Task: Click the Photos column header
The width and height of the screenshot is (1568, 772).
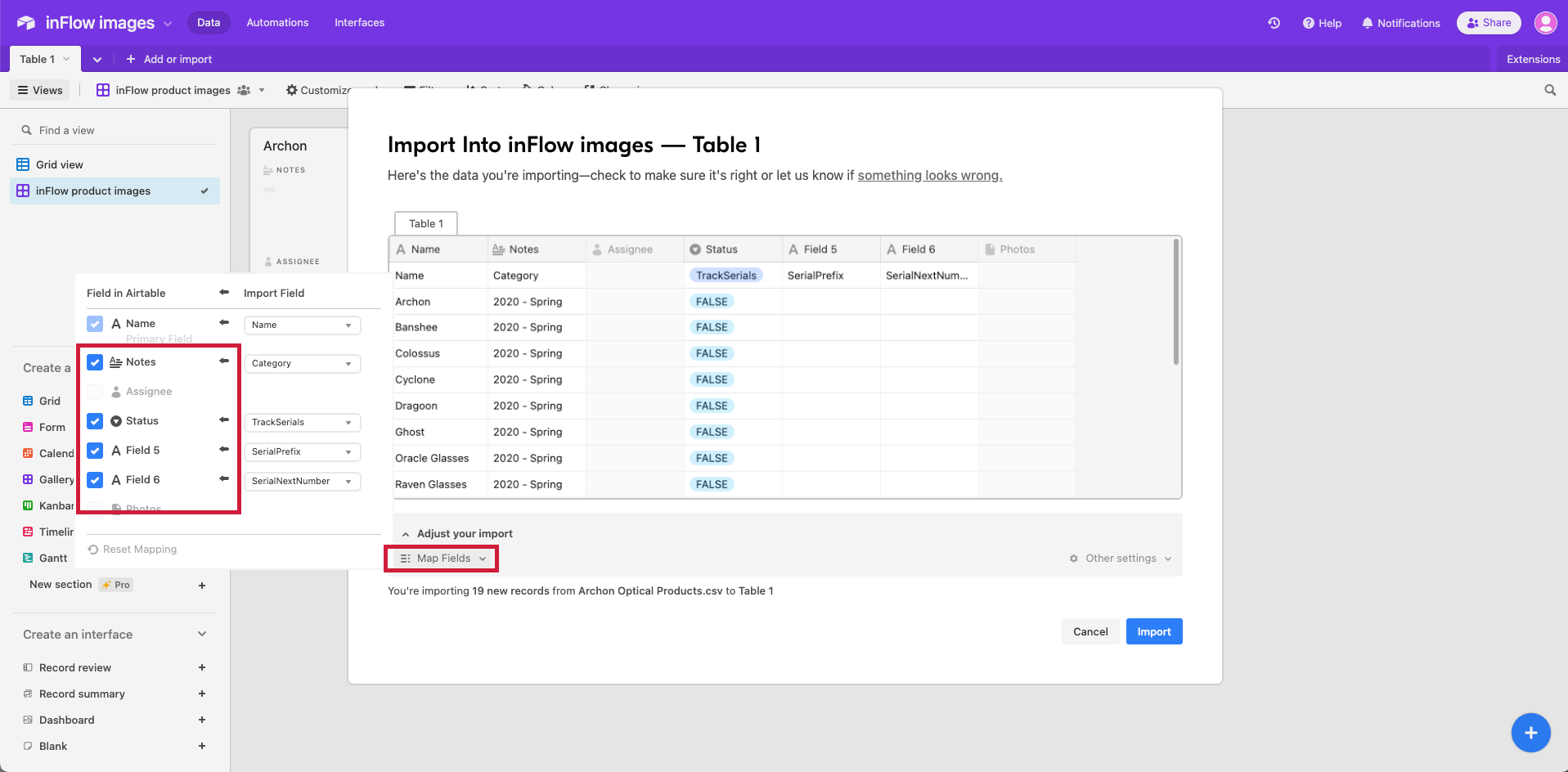Action: 1027,249
